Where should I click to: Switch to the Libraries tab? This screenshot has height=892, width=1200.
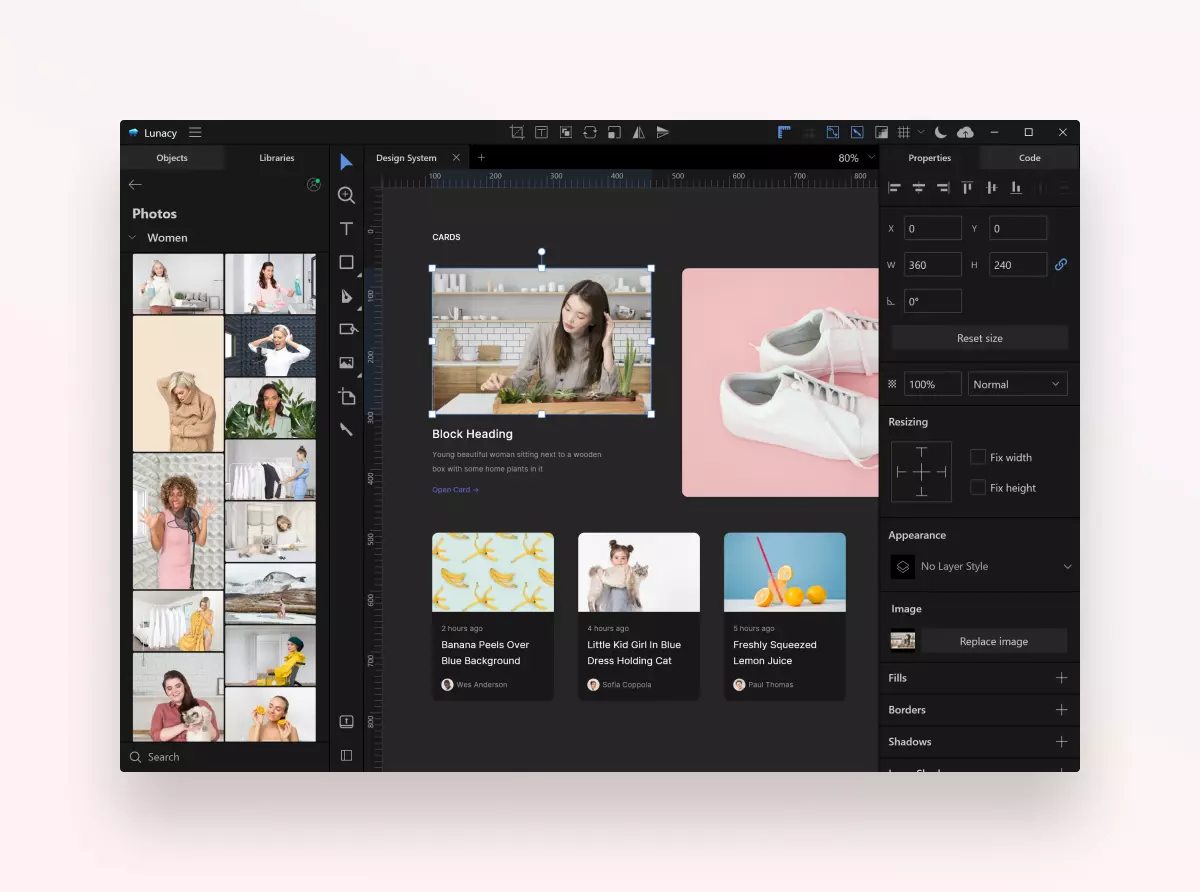point(277,158)
